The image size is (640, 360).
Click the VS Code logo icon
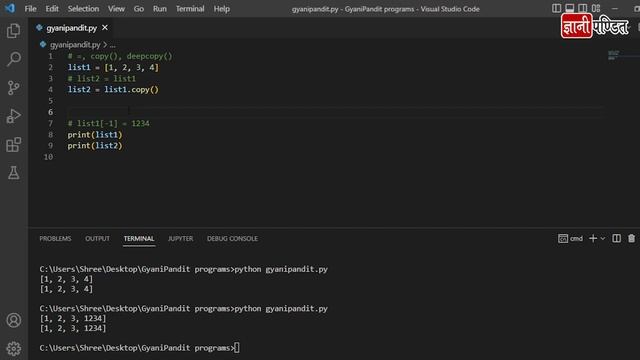click(x=9, y=8)
